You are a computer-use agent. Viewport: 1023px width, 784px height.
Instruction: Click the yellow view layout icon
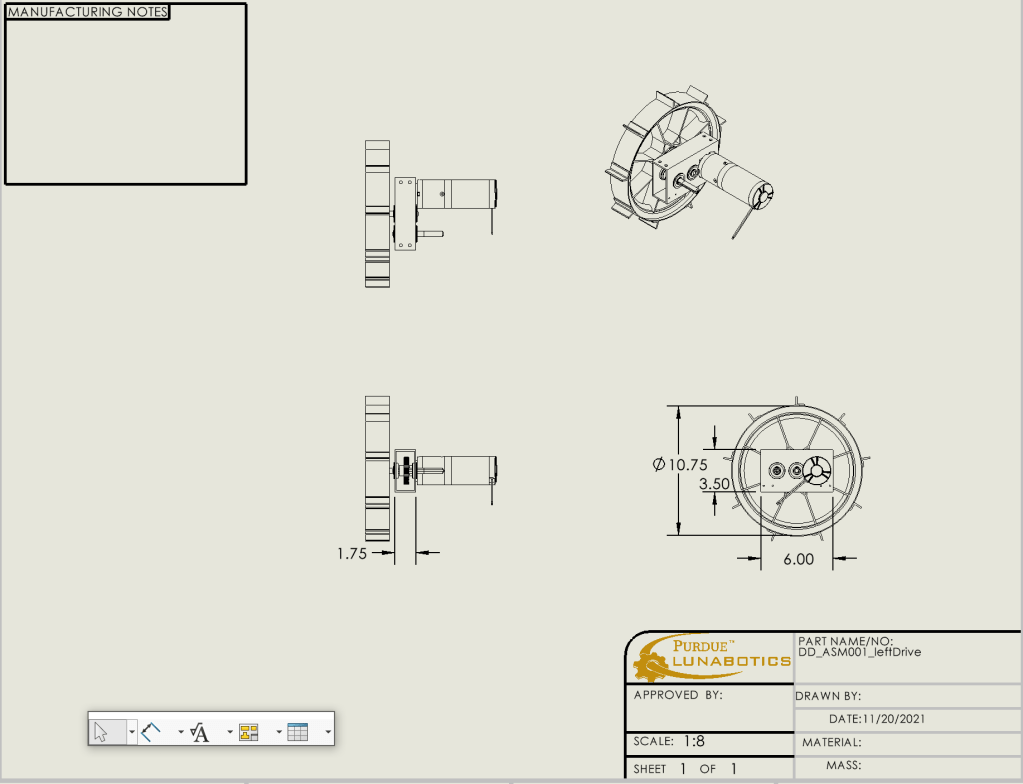[249, 733]
